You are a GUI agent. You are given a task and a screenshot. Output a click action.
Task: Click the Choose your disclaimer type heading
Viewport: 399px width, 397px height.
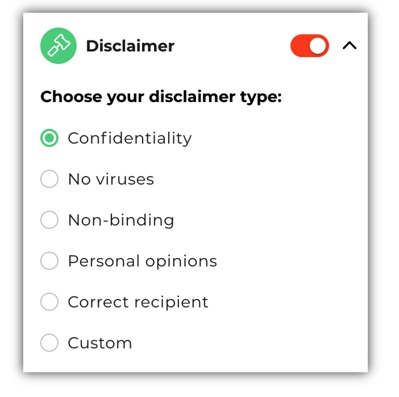pos(161,97)
